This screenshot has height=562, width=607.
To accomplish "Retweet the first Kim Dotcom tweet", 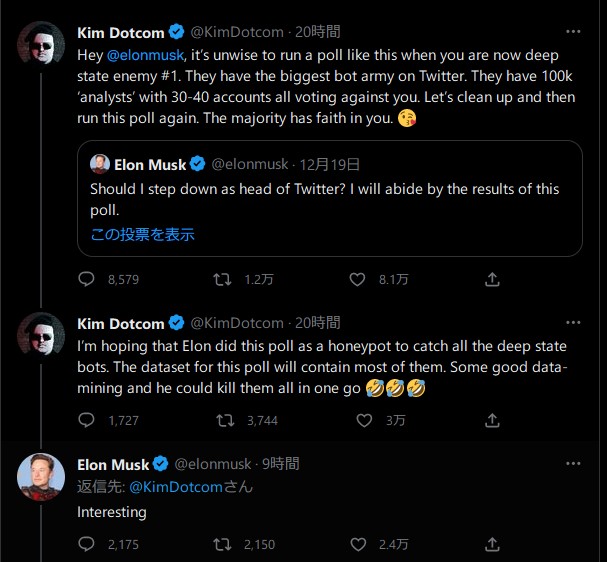I will (223, 280).
